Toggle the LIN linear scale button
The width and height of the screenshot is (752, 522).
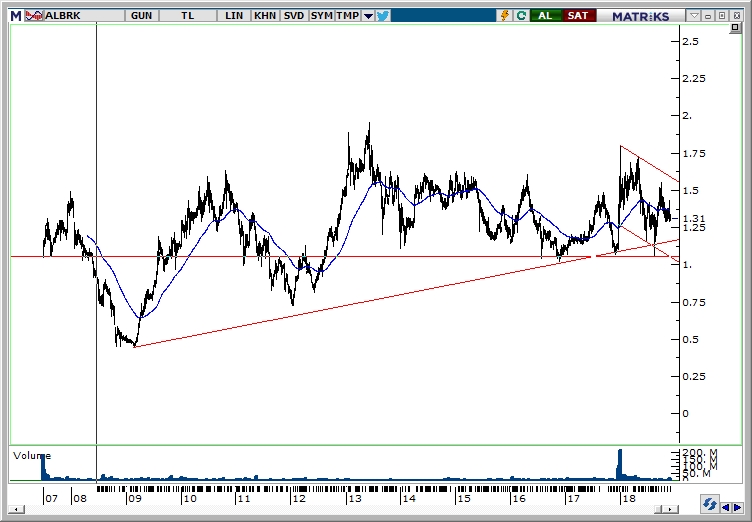(x=234, y=16)
